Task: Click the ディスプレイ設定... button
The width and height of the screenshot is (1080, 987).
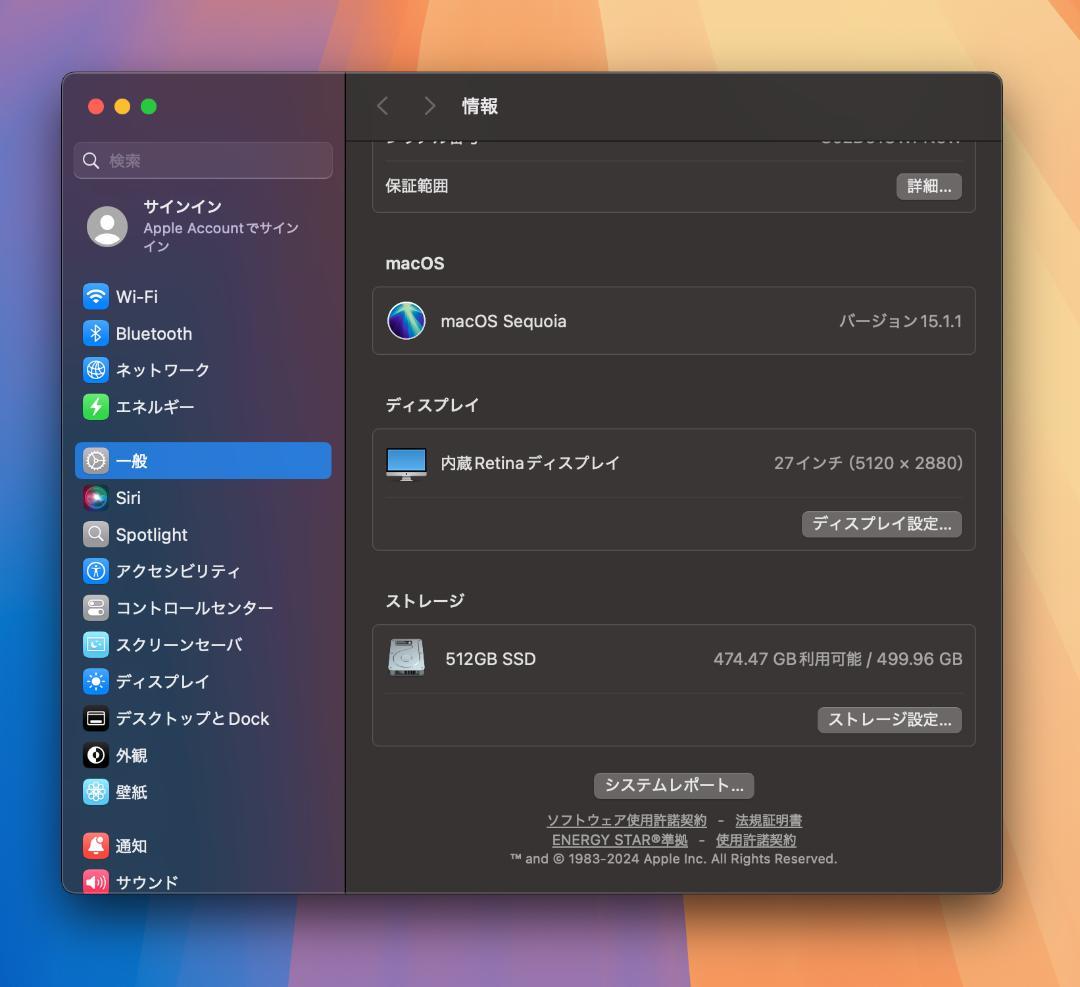Action: pos(882,523)
